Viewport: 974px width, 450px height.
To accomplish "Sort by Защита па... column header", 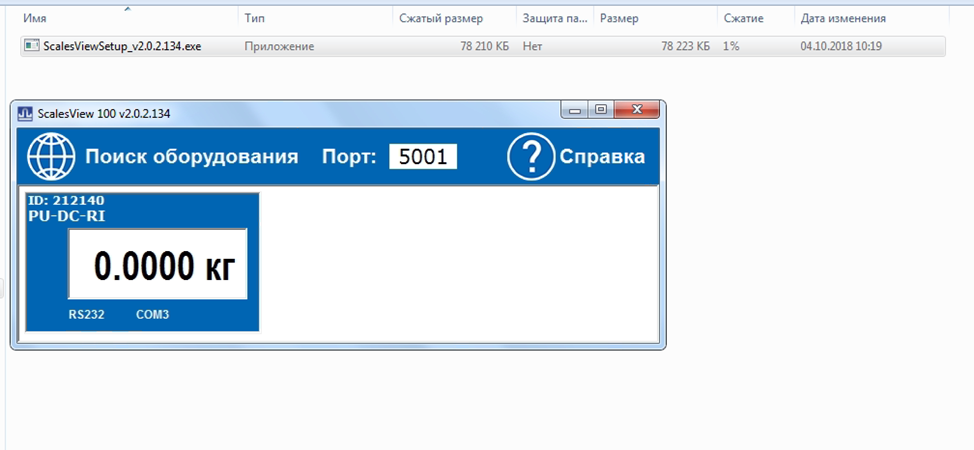I will (x=555, y=19).
